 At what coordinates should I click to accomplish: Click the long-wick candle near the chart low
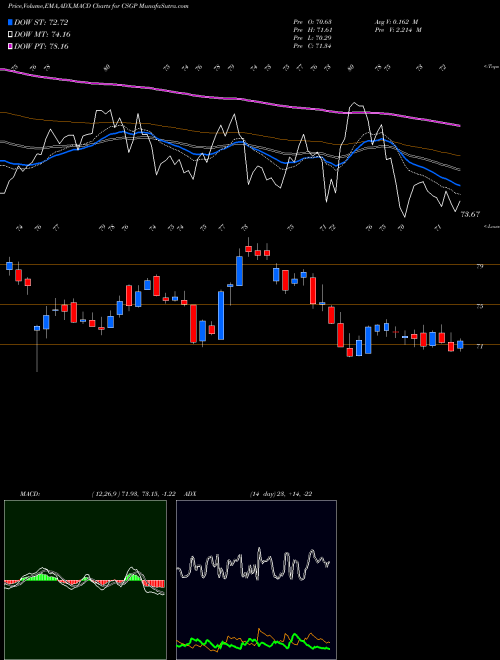click(x=37, y=349)
